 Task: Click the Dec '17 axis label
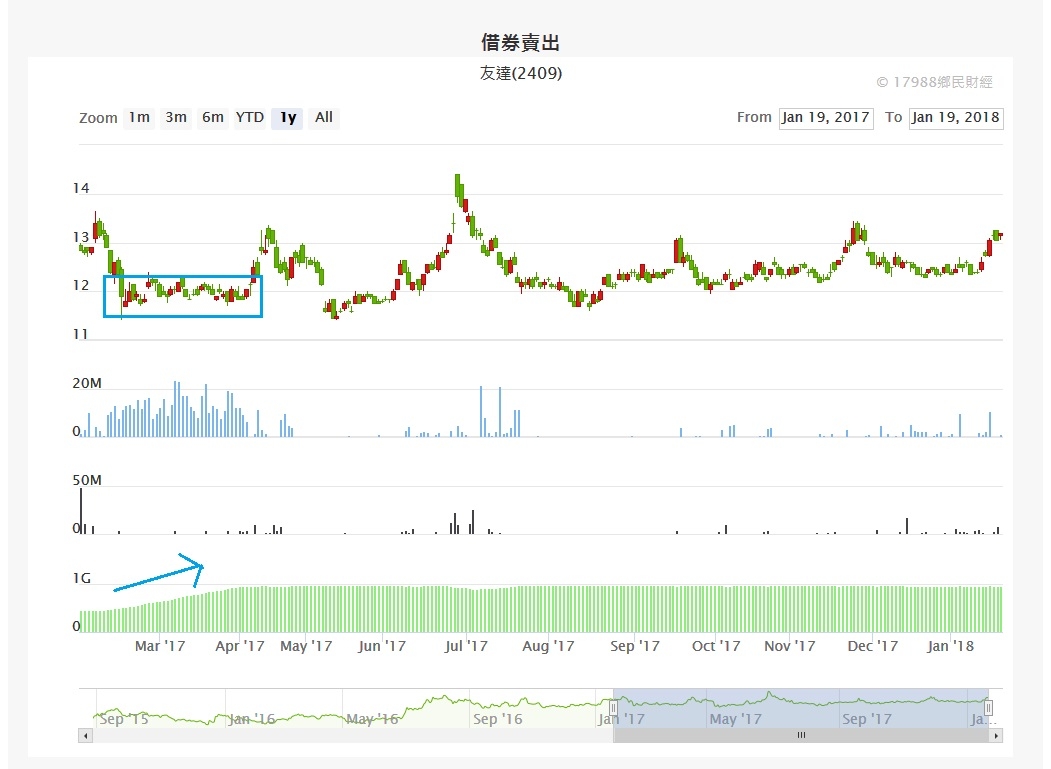[x=872, y=646]
